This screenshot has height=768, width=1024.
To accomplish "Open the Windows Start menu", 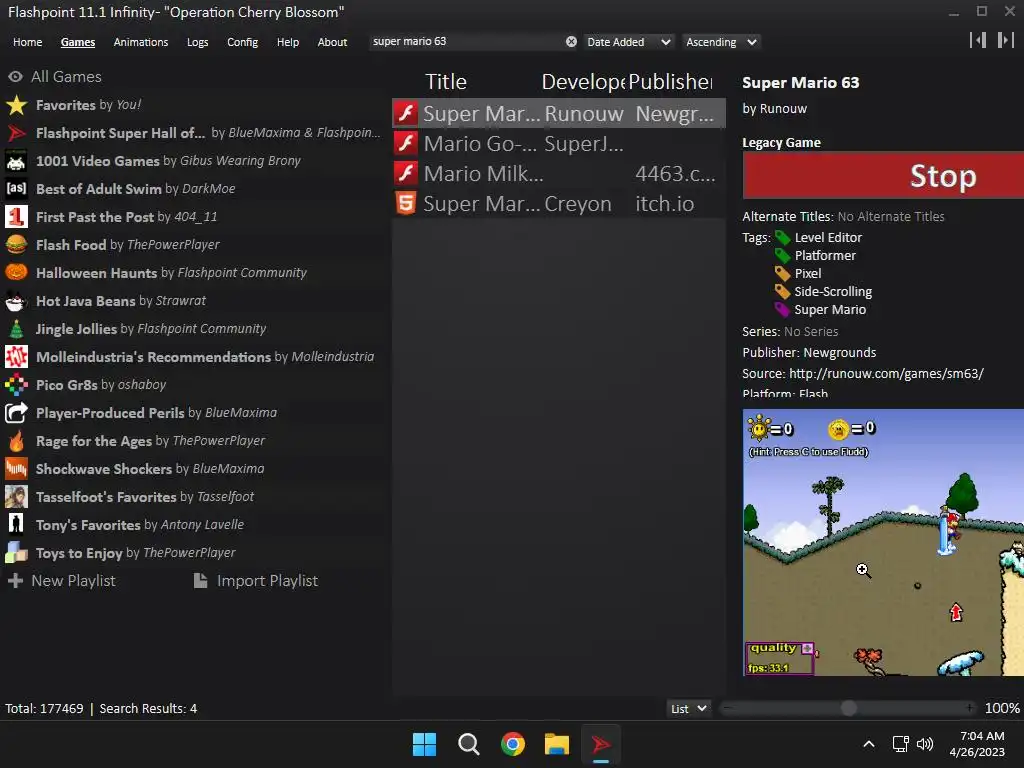I will (424, 744).
